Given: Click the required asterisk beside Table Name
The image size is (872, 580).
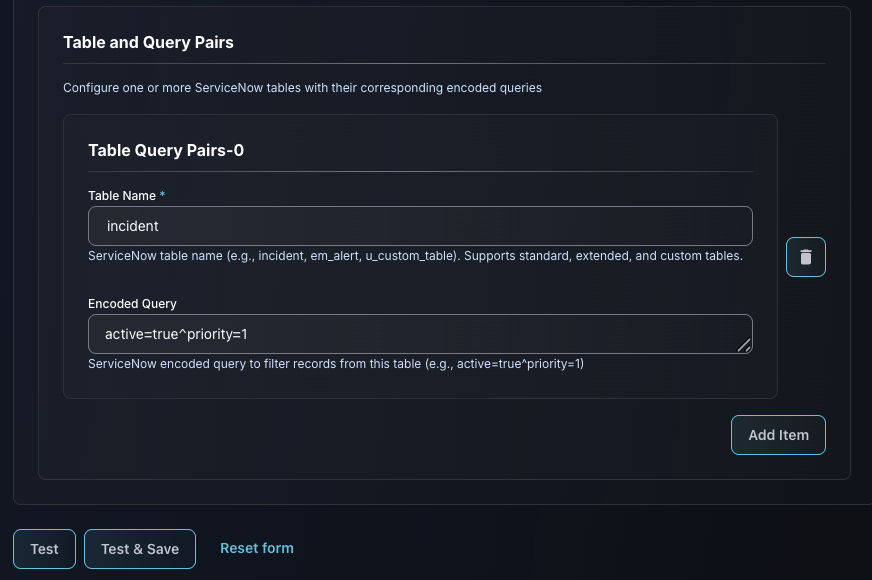Looking at the screenshot, I should [163, 196].
